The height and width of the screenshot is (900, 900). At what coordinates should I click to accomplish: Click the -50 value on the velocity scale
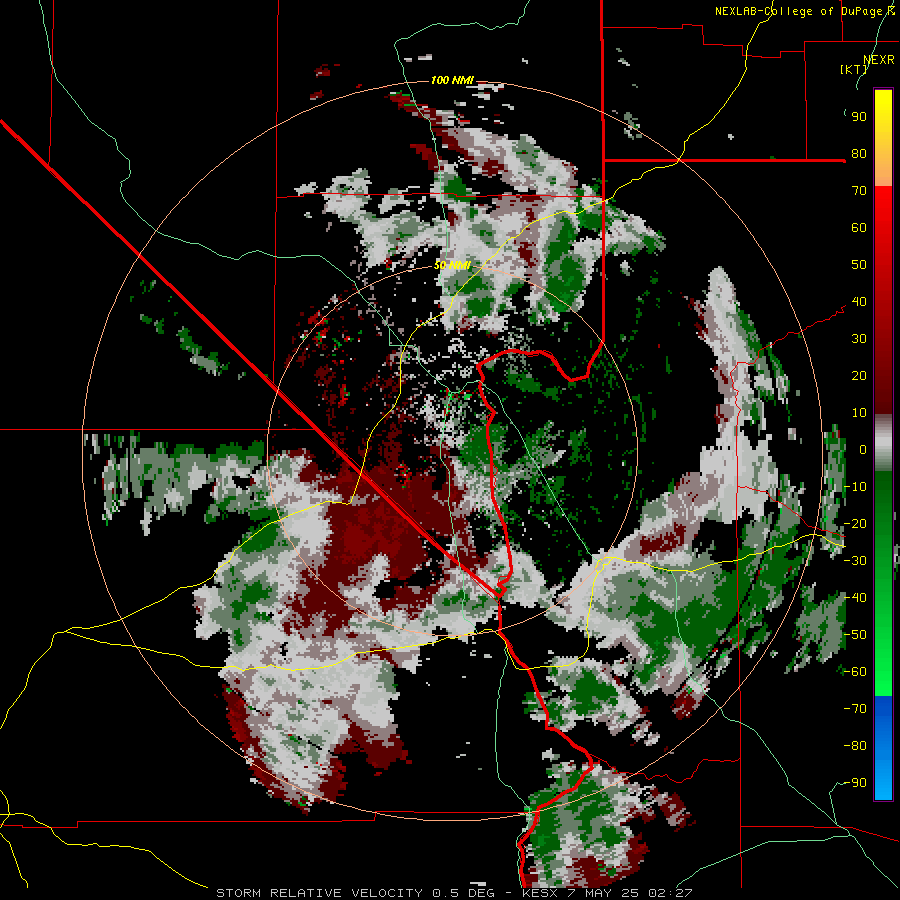tap(855, 635)
